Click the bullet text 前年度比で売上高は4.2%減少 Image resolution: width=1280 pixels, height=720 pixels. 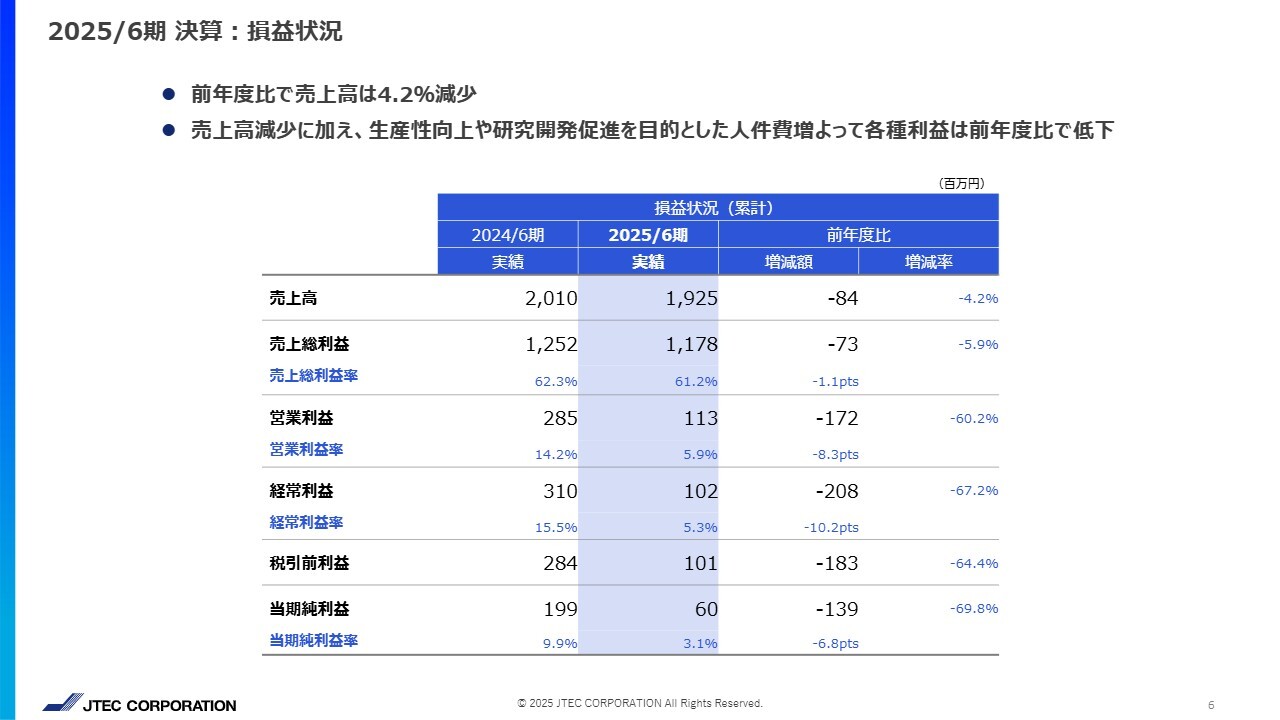click(x=334, y=94)
